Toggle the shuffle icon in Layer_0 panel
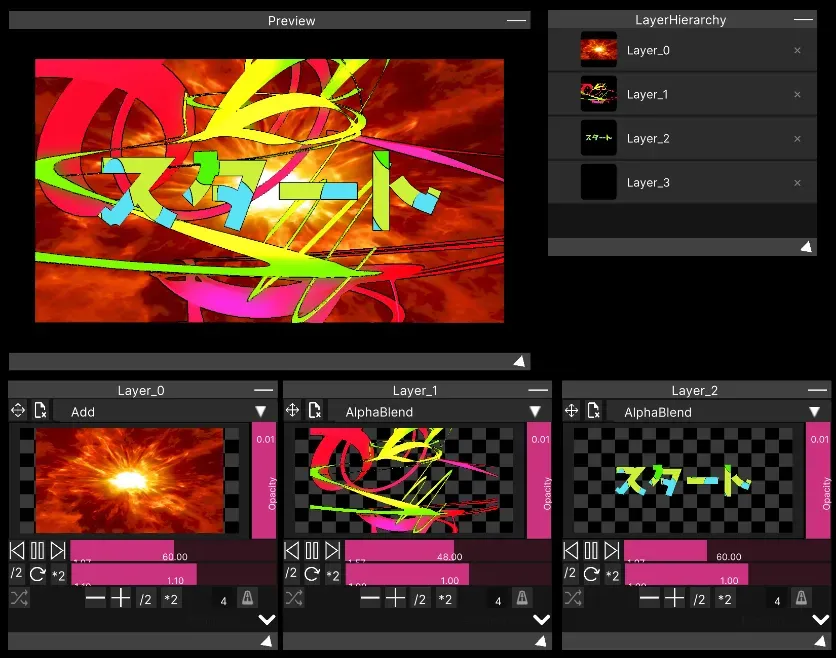 point(18,598)
